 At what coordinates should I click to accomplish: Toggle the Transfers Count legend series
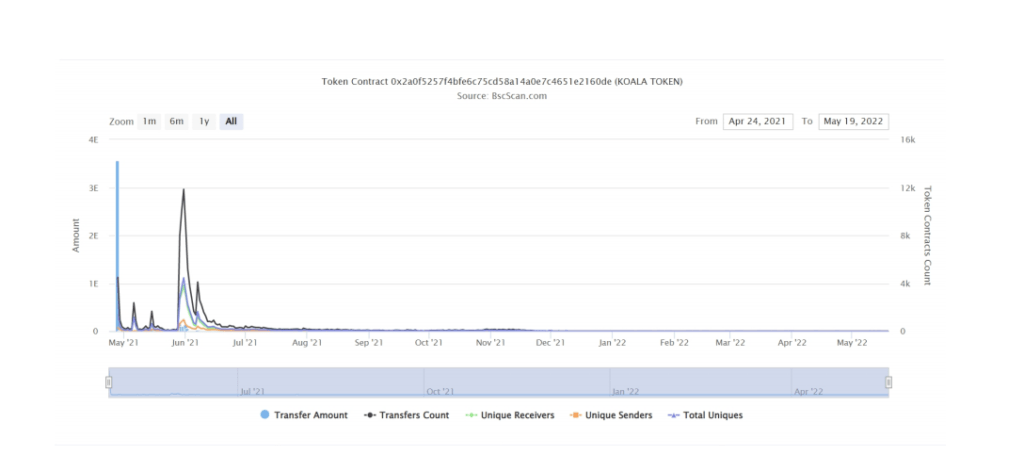[406, 415]
